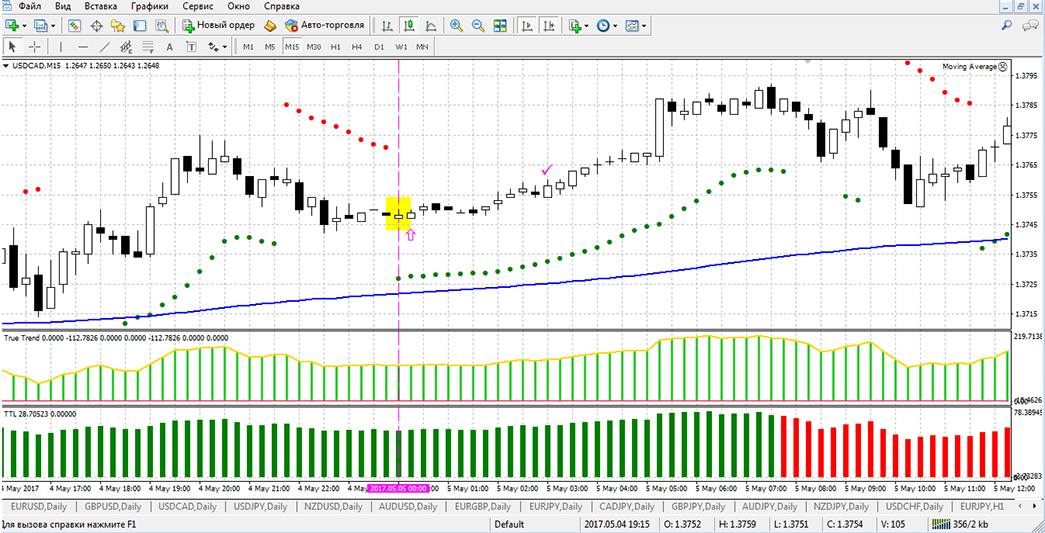
Task: Click the Новый ордер button
Action: pos(219,26)
